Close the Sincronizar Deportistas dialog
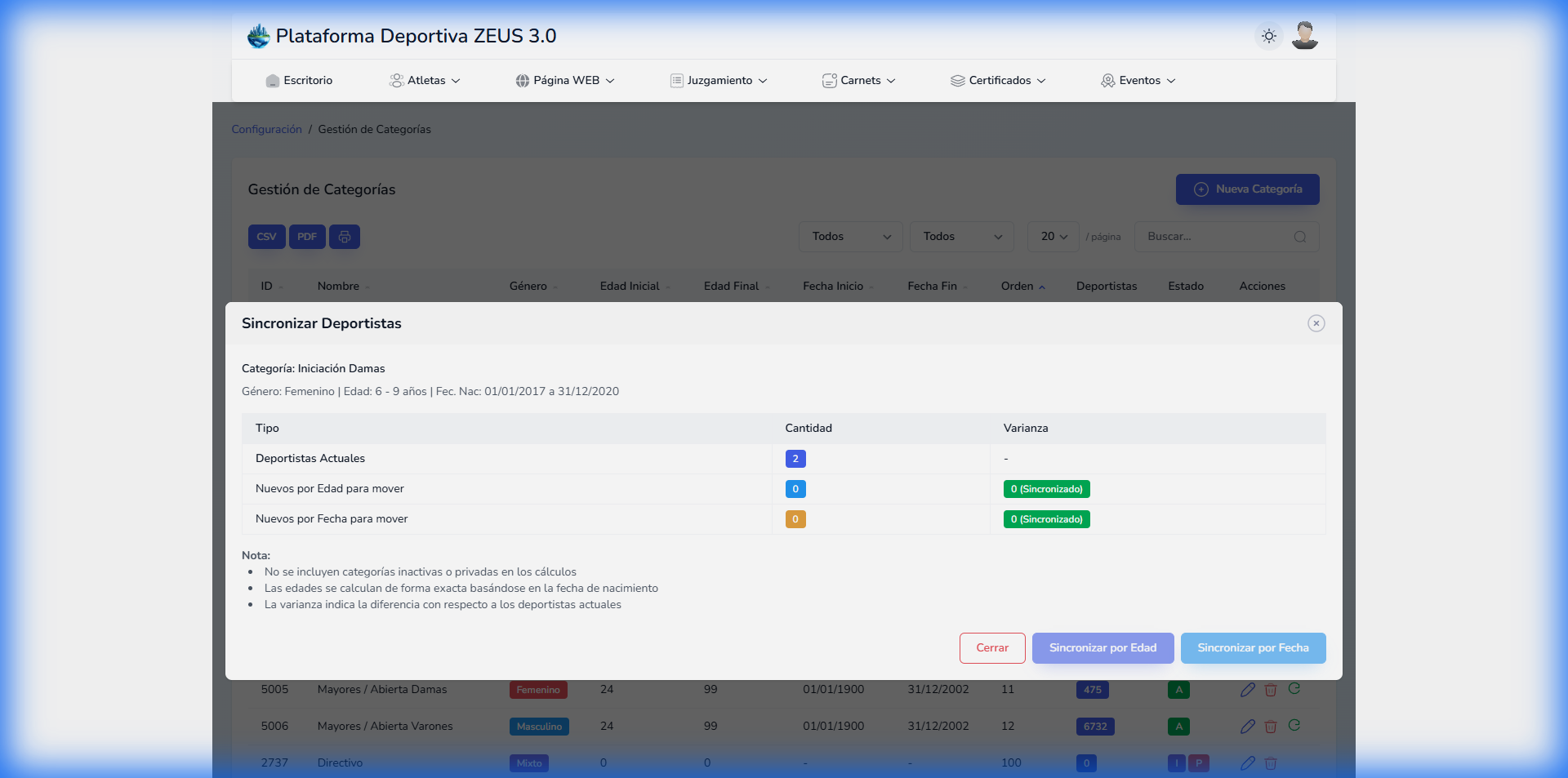 1316,323
